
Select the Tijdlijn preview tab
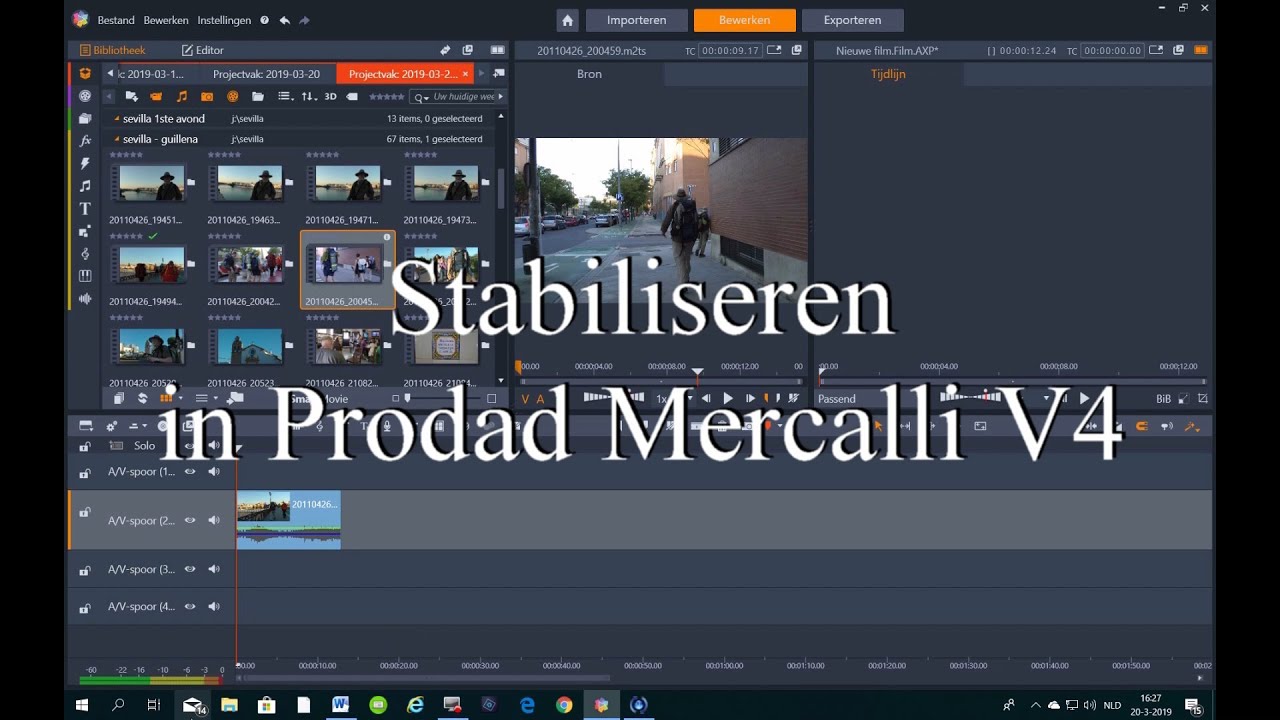click(x=888, y=74)
